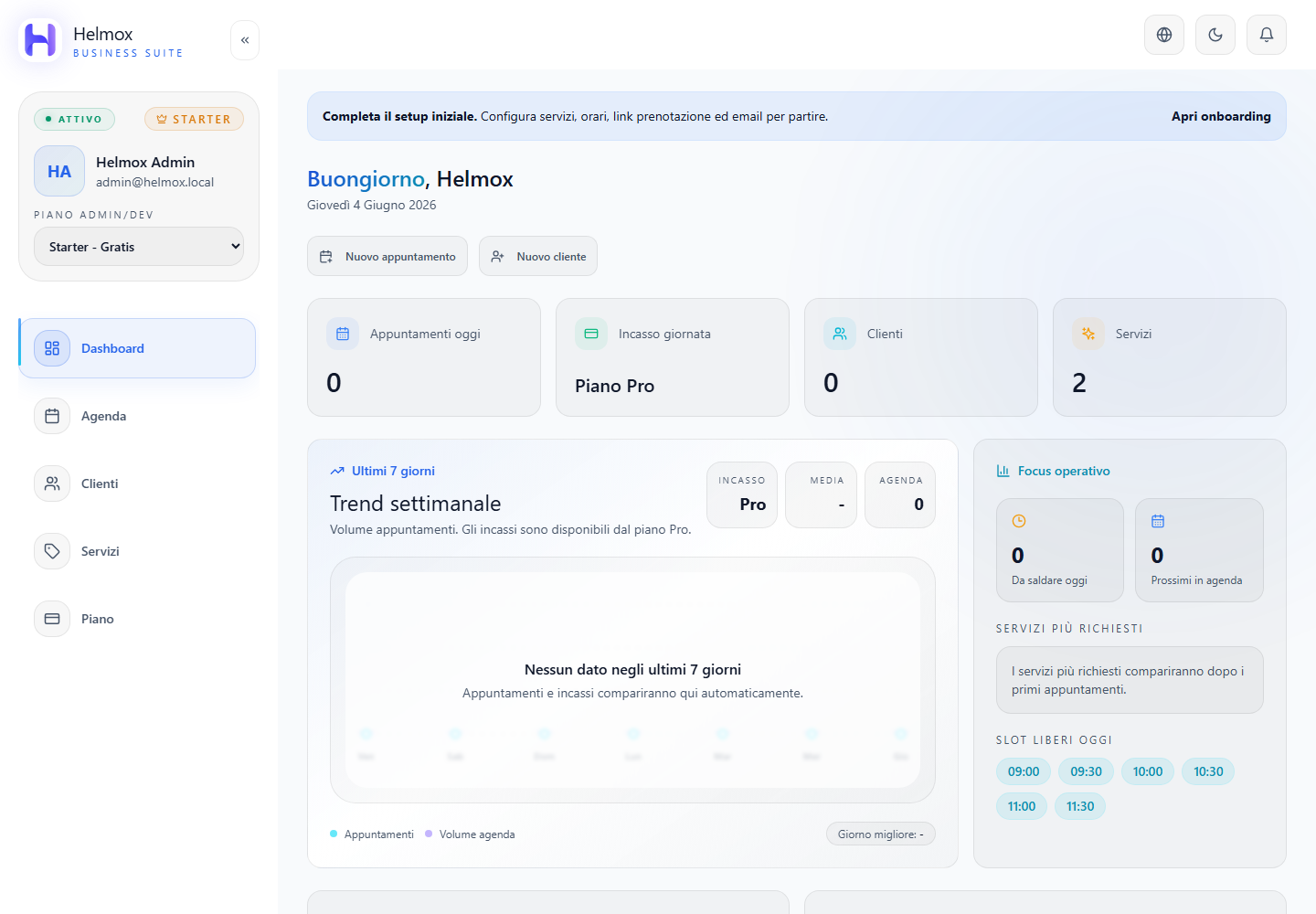The image size is (1316, 914).
Task: Click the Ultimi 7 giorni trend icon
Action: point(337,471)
